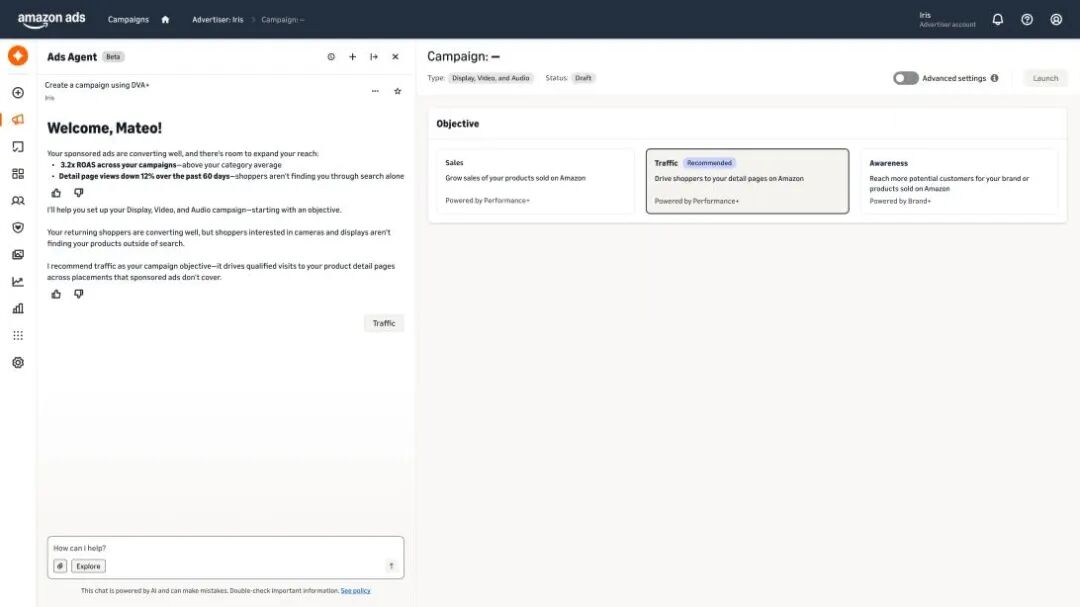Click the Traffic suggestion chip in chat
The height and width of the screenshot is (607, 1080).
pyautogui.click(x=384, y=323)
